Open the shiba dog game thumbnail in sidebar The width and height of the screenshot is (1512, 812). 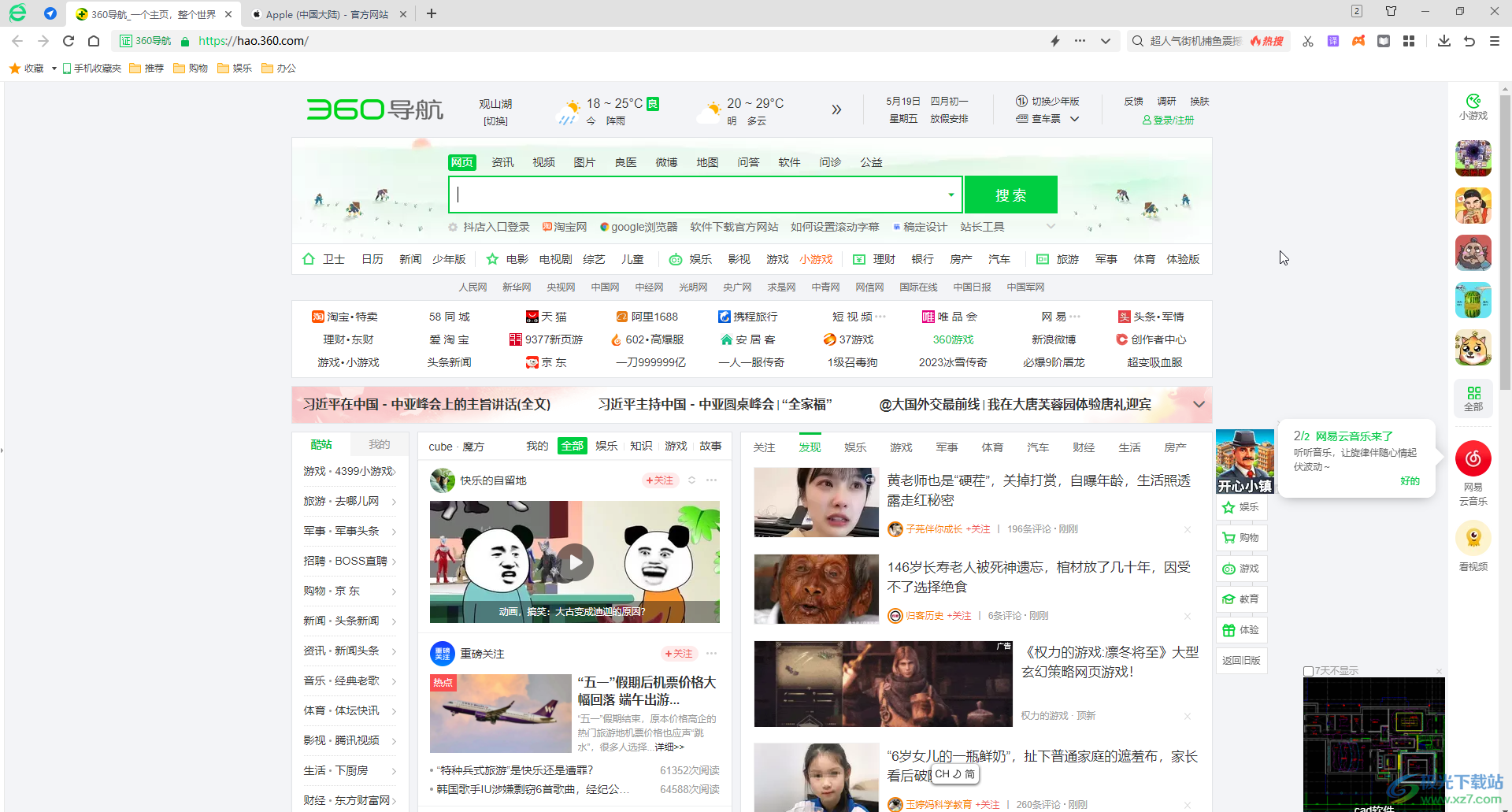click(1473, 347)
